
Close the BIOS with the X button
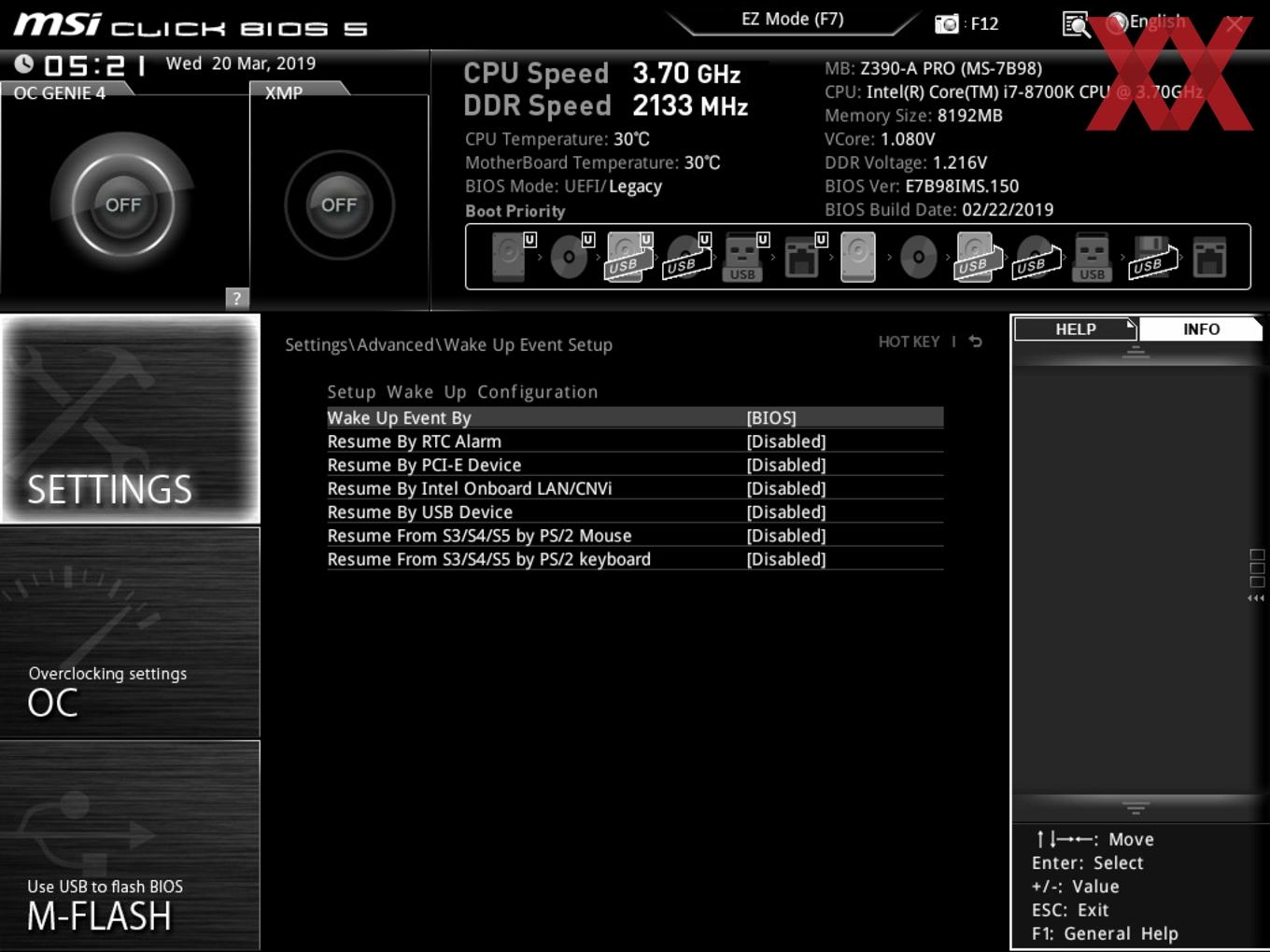1235,24
